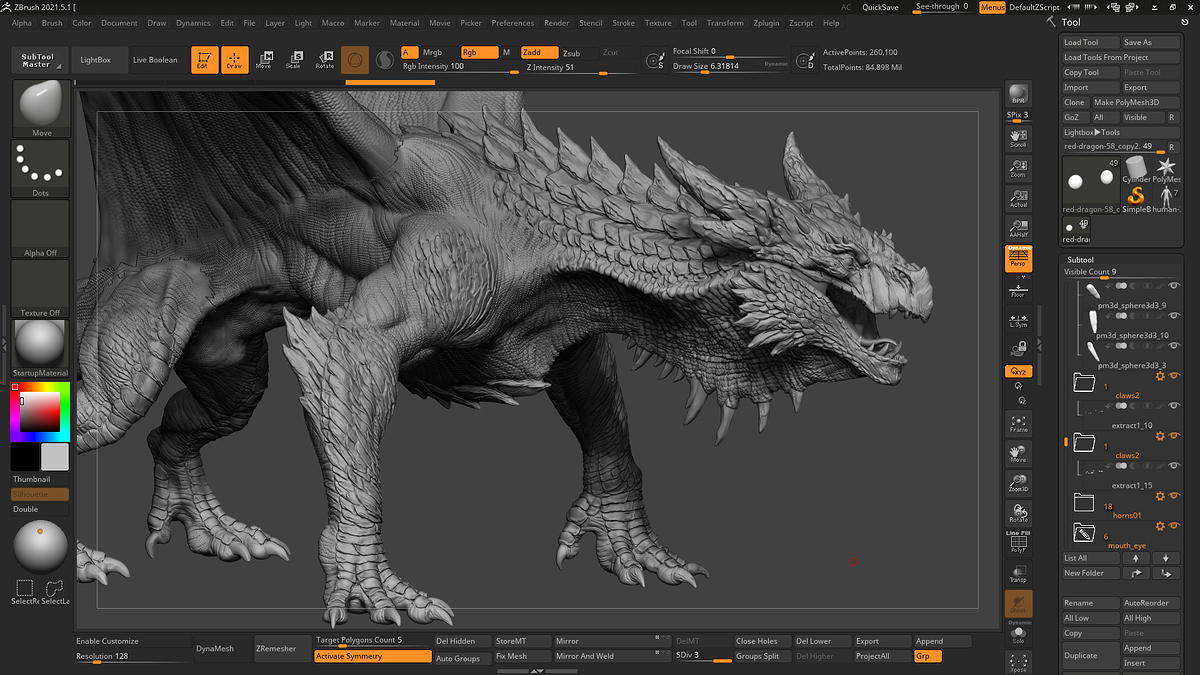Collapse the Subtool palette section

pyautogui.click(x=1081, y=259)
